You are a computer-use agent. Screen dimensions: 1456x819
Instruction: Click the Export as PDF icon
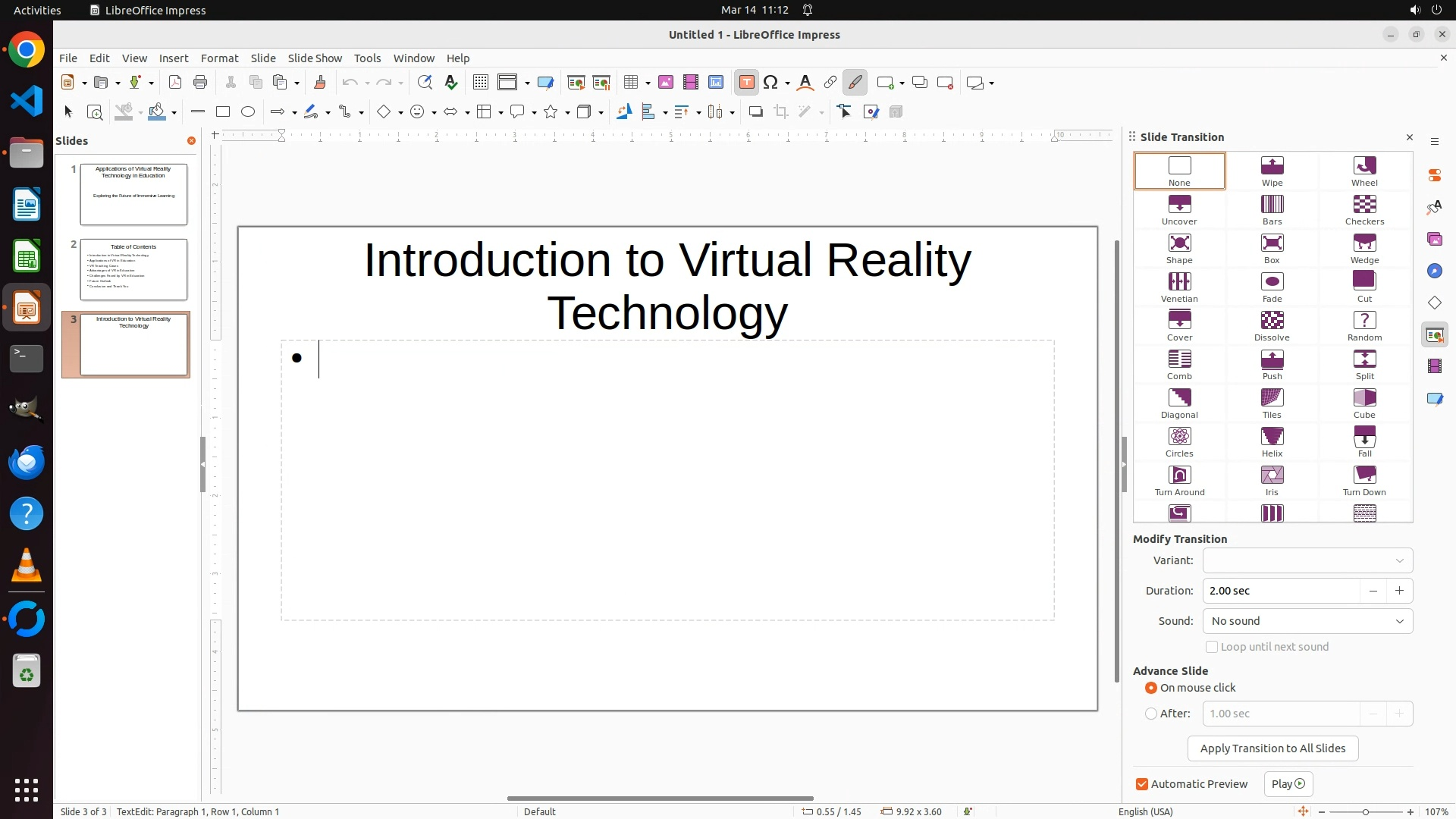click(175, 83)
